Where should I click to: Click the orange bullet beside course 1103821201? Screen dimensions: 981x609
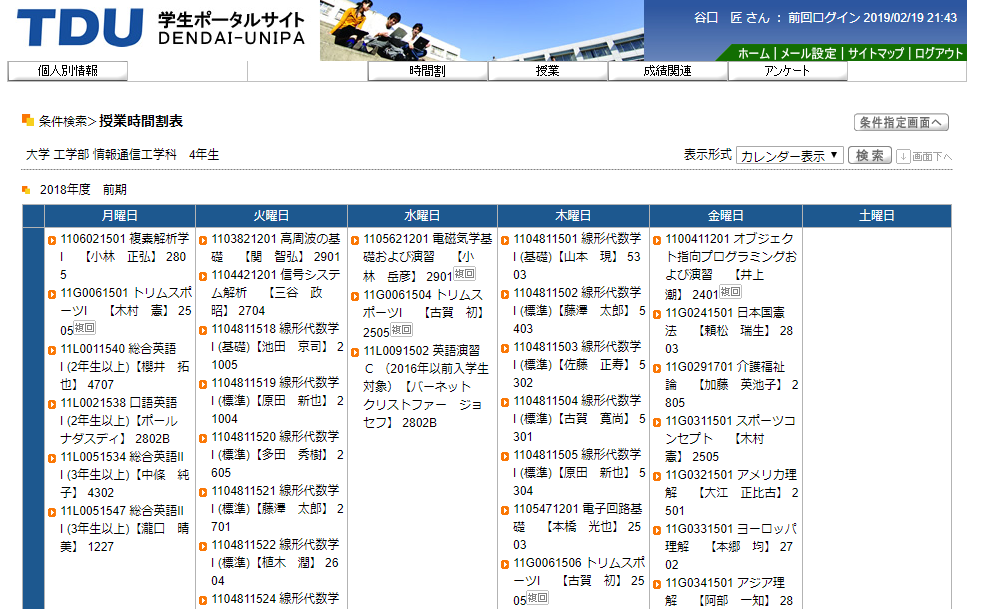click(203, 240)
